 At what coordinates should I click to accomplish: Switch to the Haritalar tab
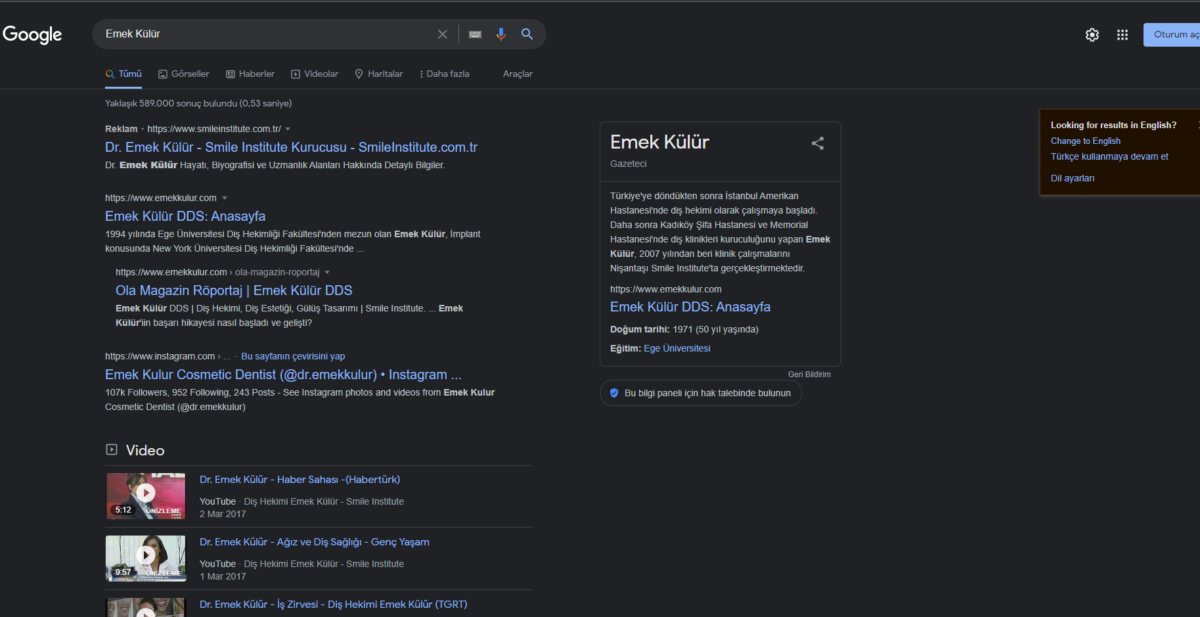379,74
